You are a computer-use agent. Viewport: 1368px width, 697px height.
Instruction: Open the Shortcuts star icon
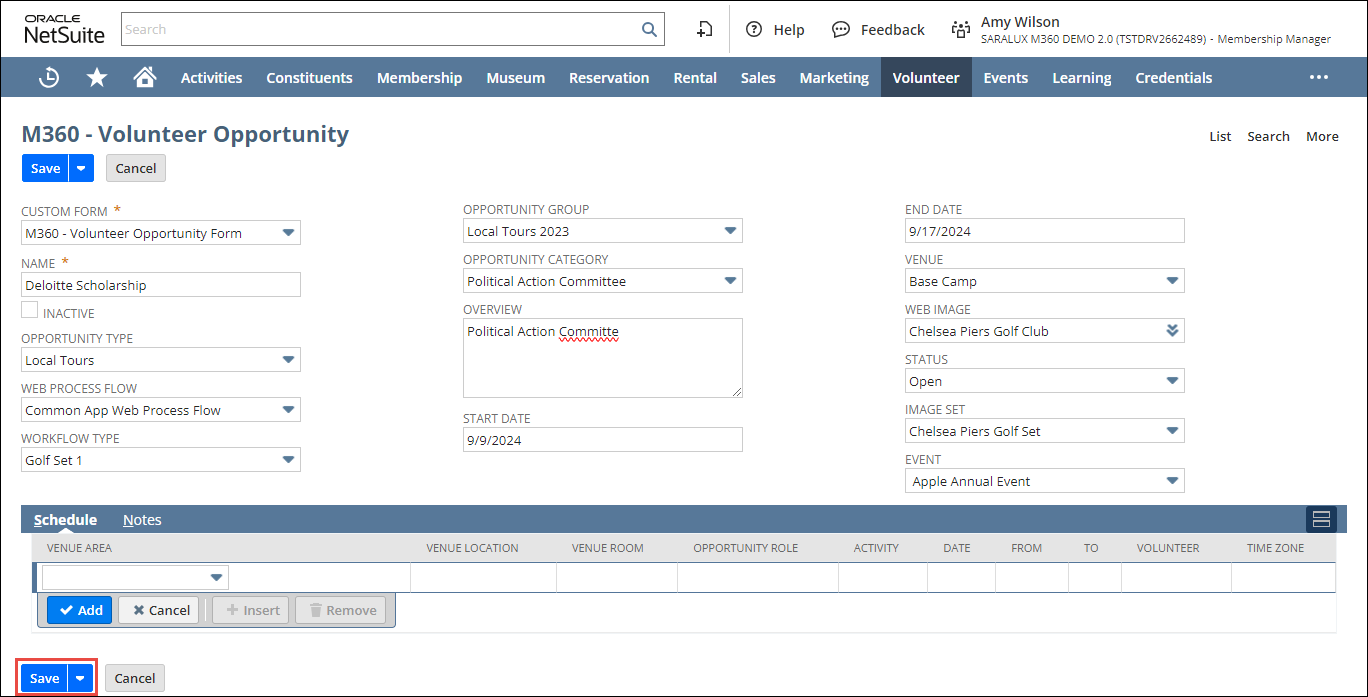97,77
